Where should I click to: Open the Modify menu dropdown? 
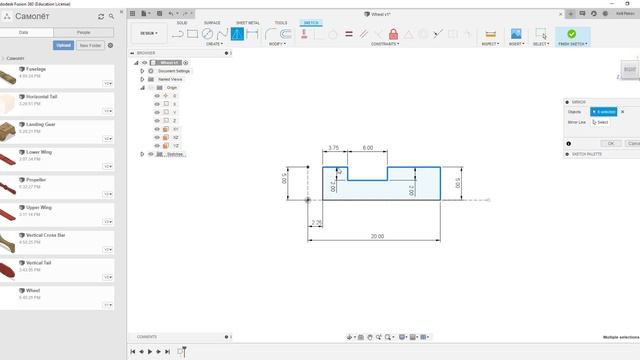tap(277, 44)
